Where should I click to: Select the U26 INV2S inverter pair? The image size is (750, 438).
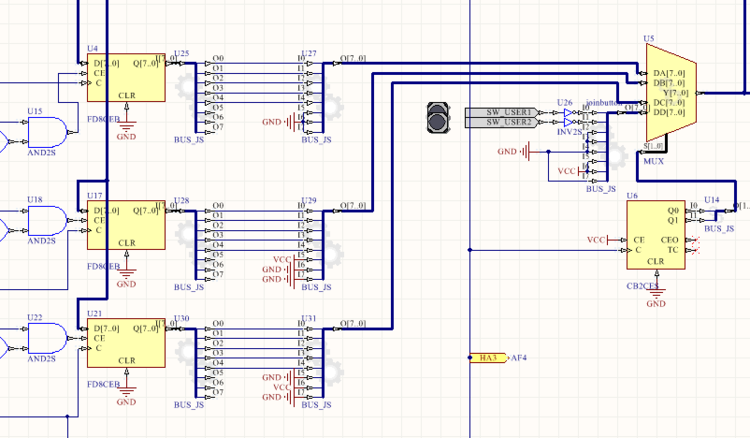(x=570, y=117)
